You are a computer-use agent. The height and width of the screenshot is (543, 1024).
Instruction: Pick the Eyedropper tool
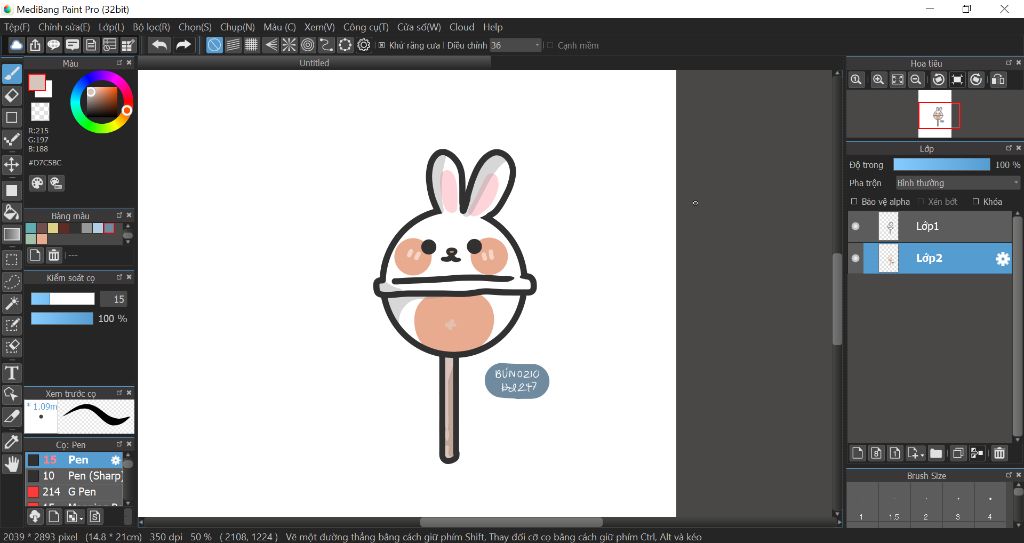click(x=12, y=442)
